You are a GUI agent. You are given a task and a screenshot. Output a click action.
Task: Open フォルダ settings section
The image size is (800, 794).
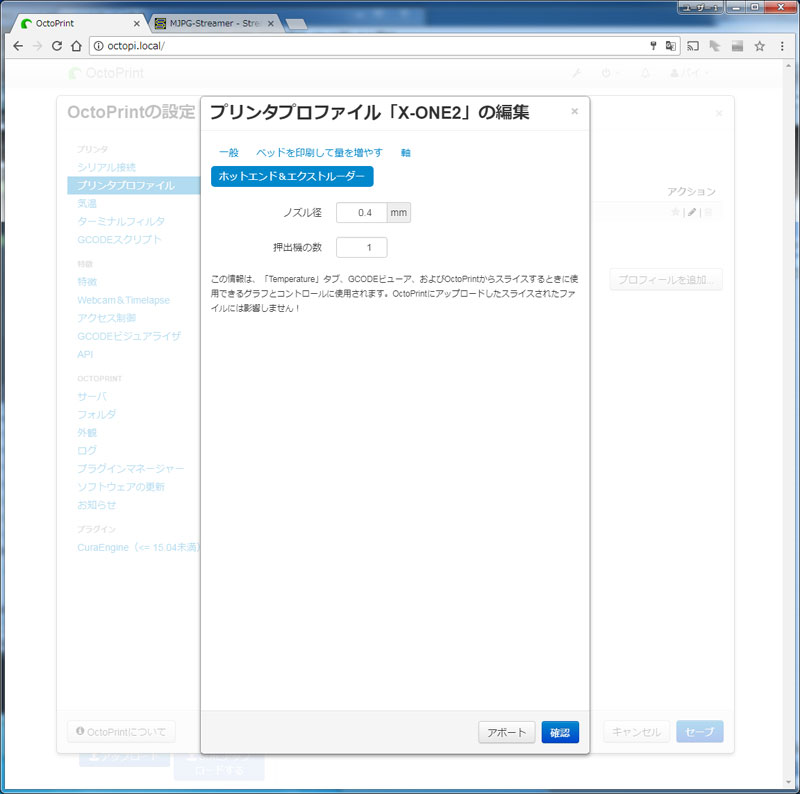click(x=96, y=414)
